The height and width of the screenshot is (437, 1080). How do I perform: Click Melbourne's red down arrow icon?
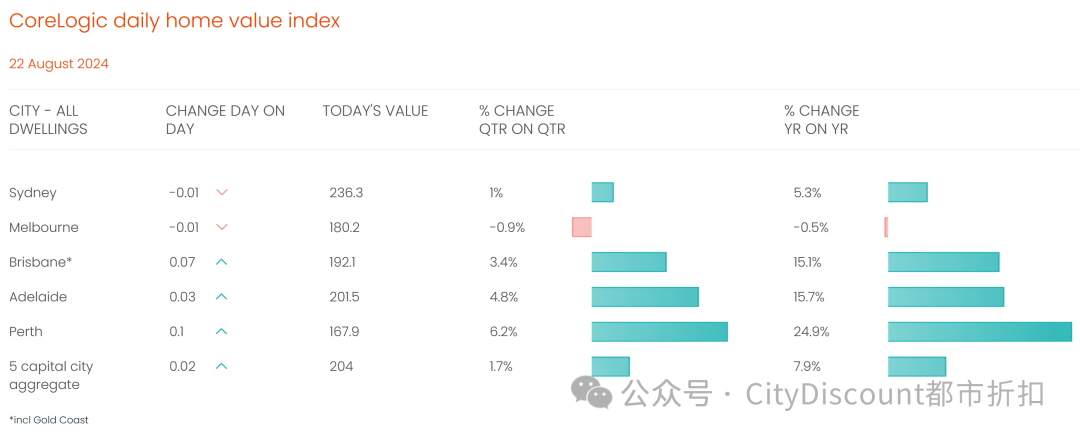[x=222, y=227]
